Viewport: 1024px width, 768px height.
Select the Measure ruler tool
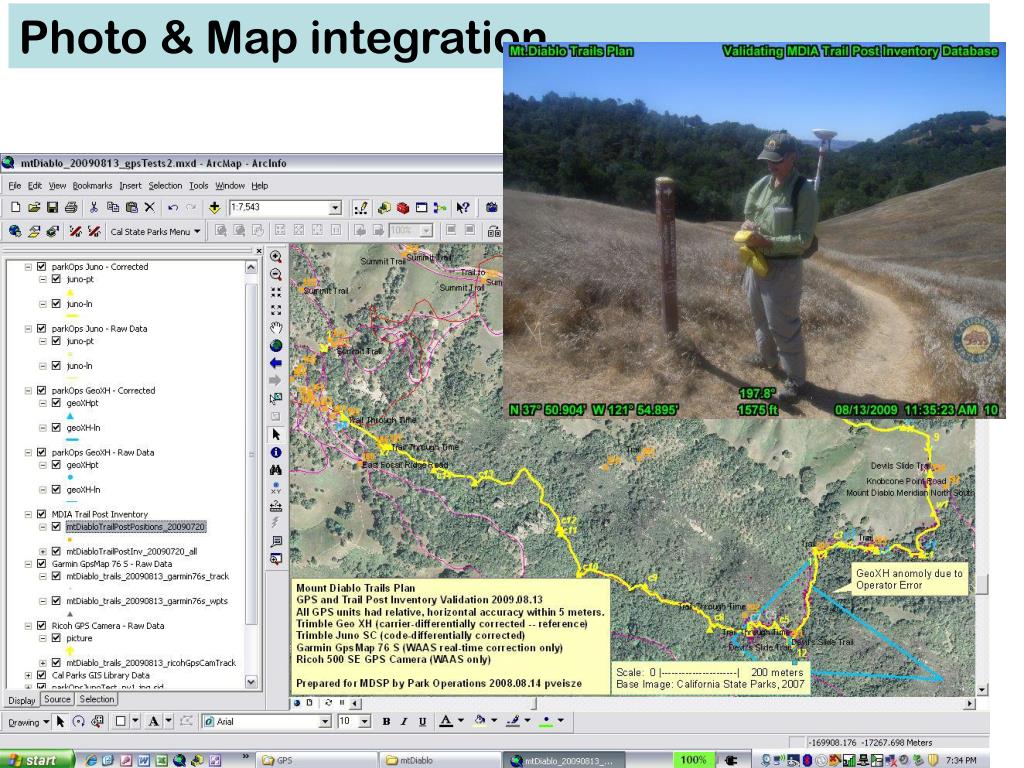tap(276, 505)
